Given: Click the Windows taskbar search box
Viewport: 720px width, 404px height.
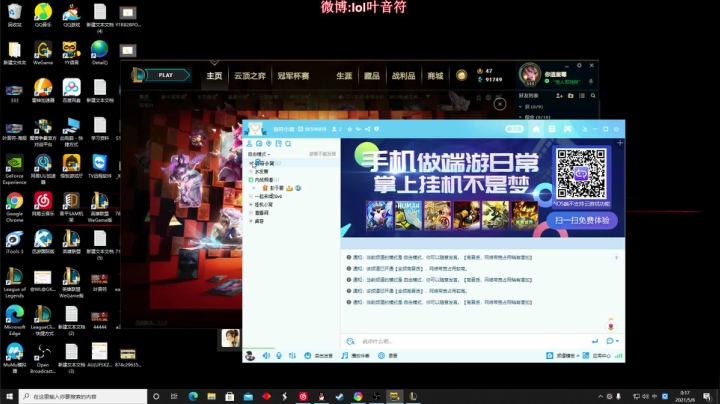Looking at the screenshot, I should (x=83, y=396).
